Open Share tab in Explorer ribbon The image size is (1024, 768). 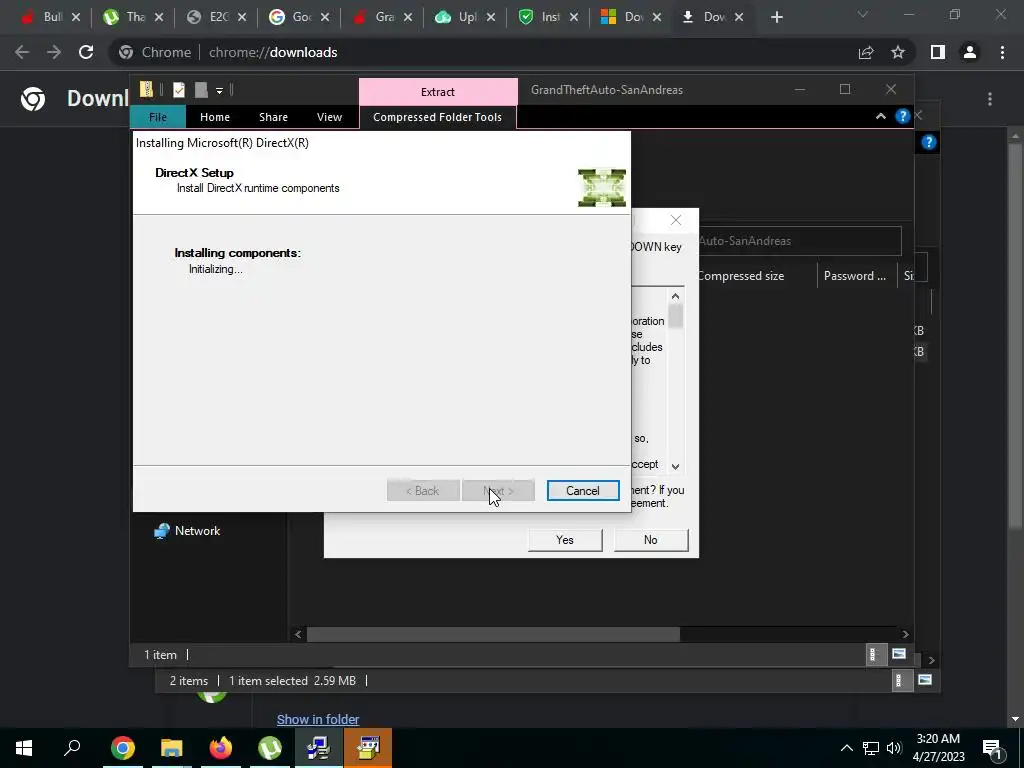pos(273,117)
